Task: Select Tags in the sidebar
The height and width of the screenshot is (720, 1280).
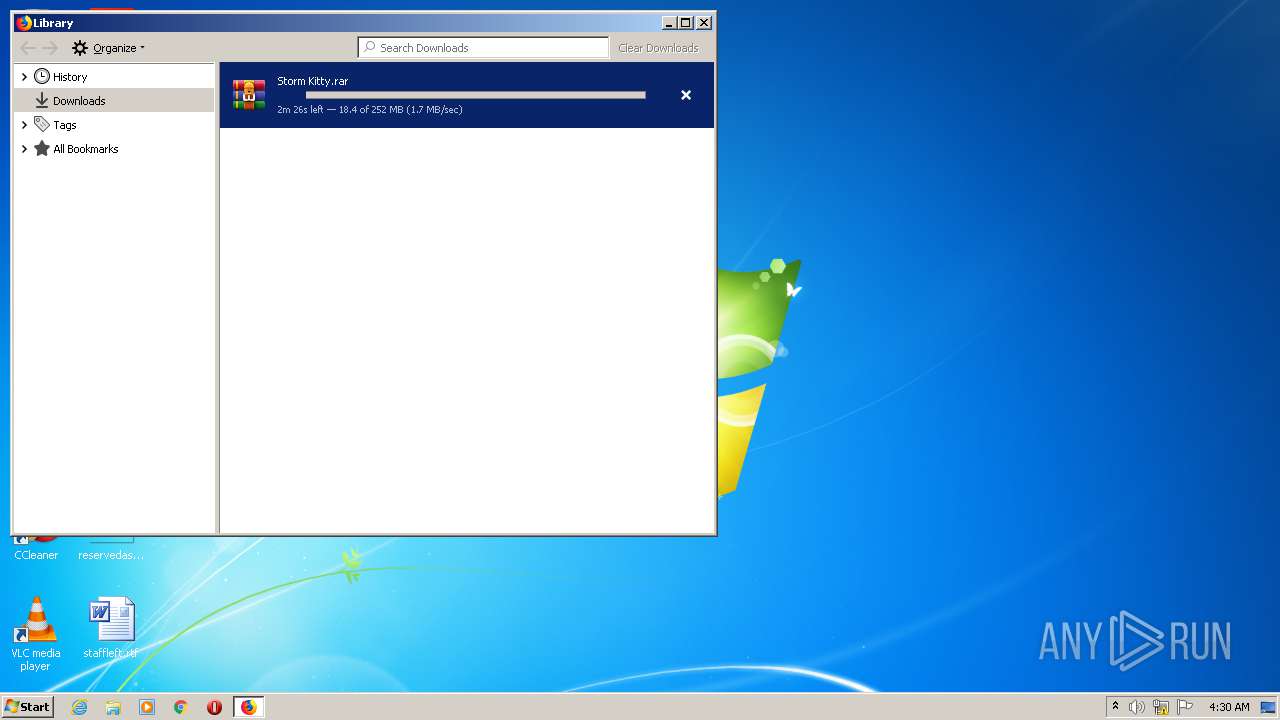Action: coord(65,125)
